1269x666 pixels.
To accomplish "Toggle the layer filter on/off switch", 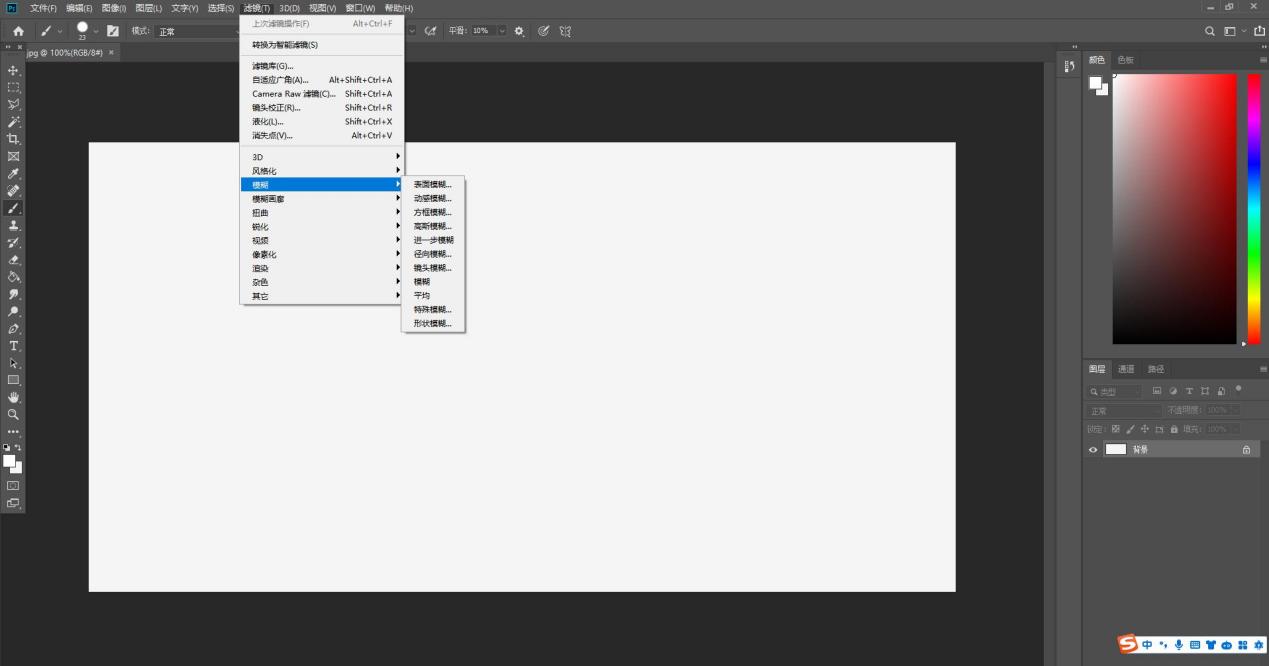I will [x=1238, y=389].
